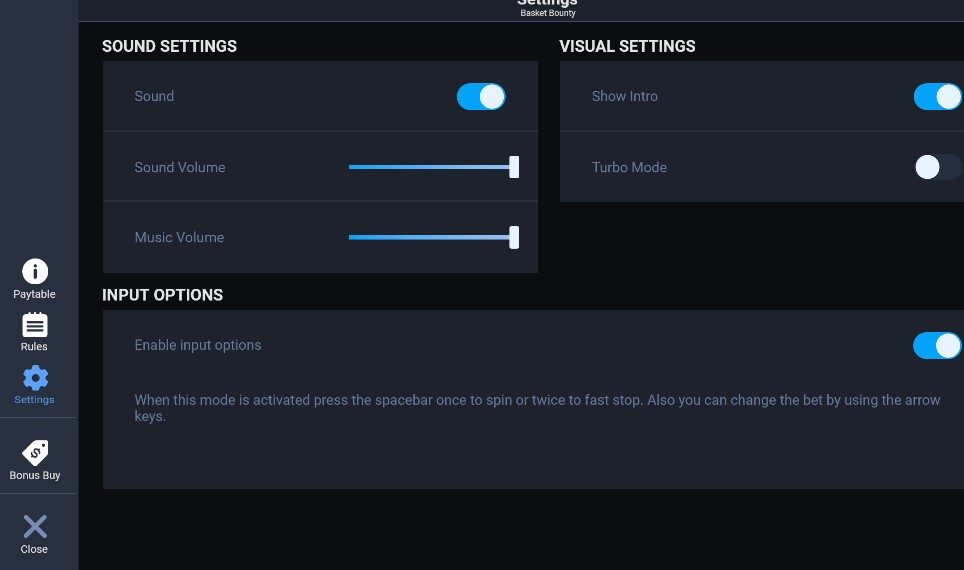Select the INPUT OPTIONS heading

[x=162, y=295]
